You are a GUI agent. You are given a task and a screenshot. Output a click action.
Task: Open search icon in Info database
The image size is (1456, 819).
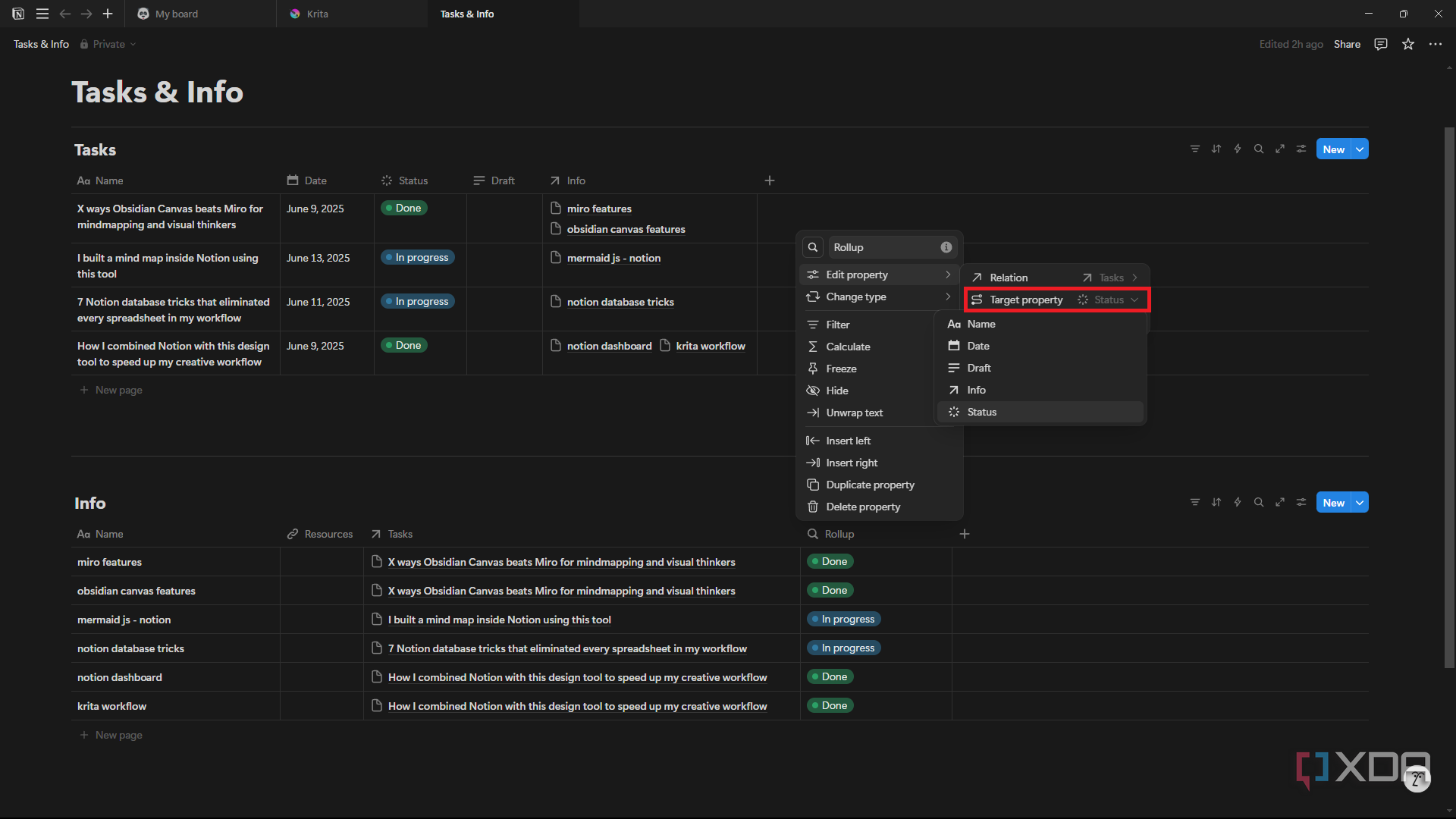pyautogui.click(x=1259, y=503)
